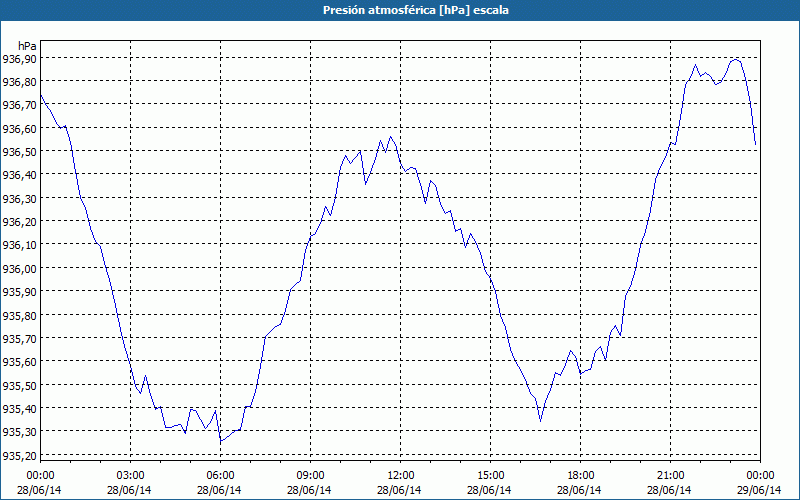The height and width of the screenshot is (500, 800).
Task: Select the 935,80 axis value
Action: coord(20,315)
